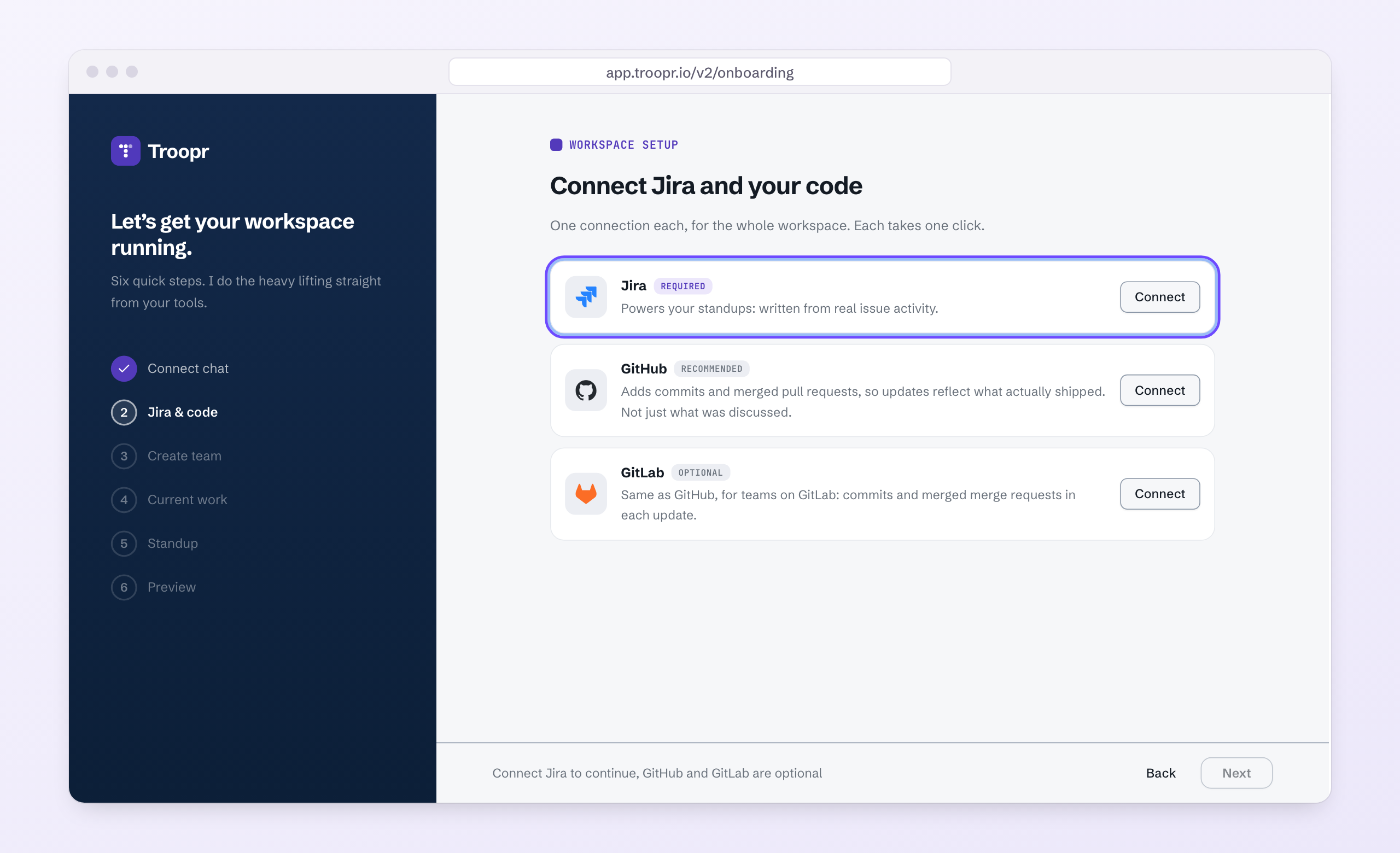Connect the GitLab integration

(x=1160, y=494)
